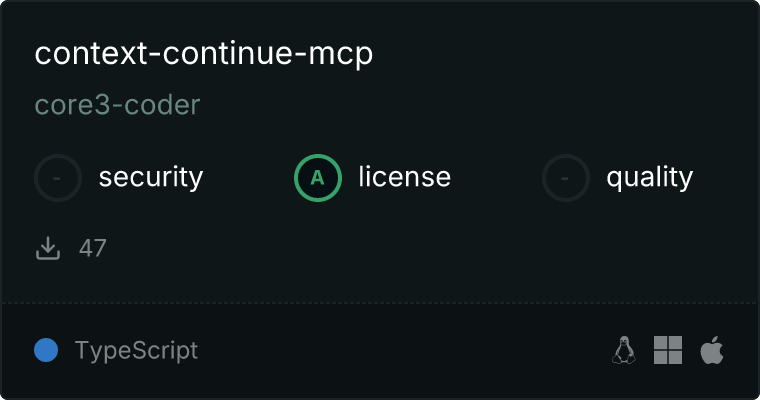Open the context-continue-mcp server title

click(x=204, y=53)
